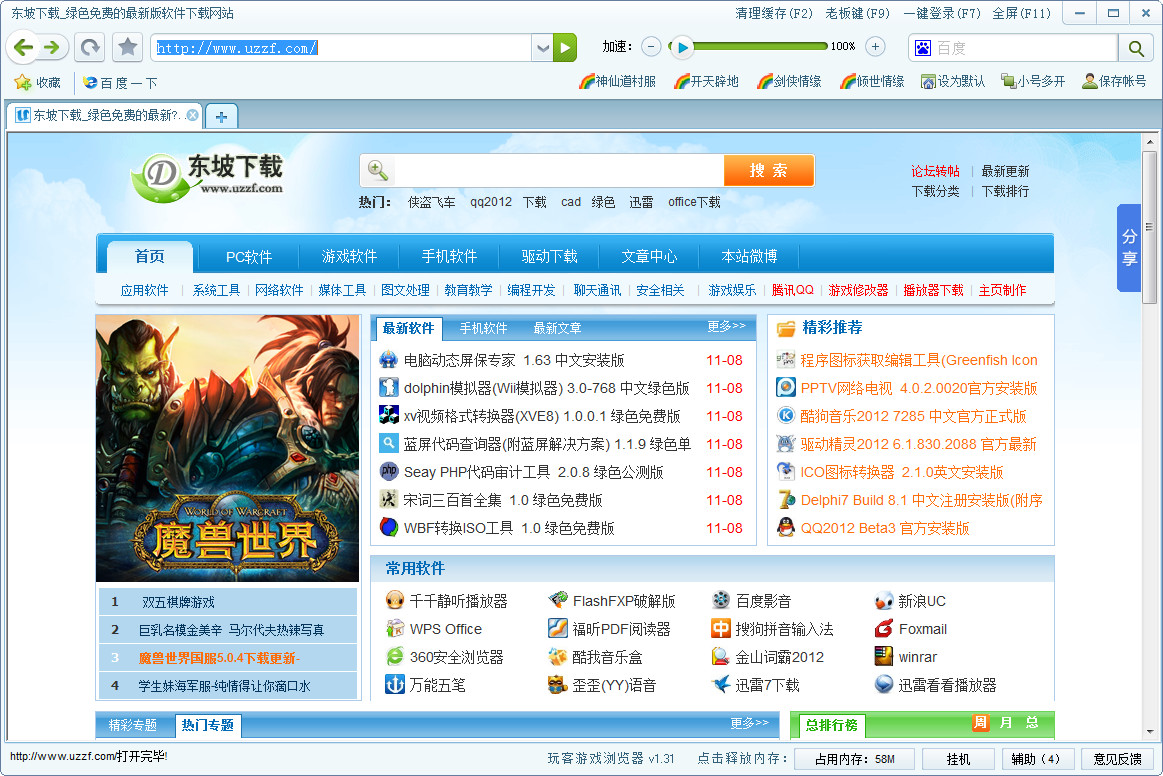Viewport: 1163px width, 776px height.
Task: Click the 东坡下载 site logo
Action: [x=207, y=178]
